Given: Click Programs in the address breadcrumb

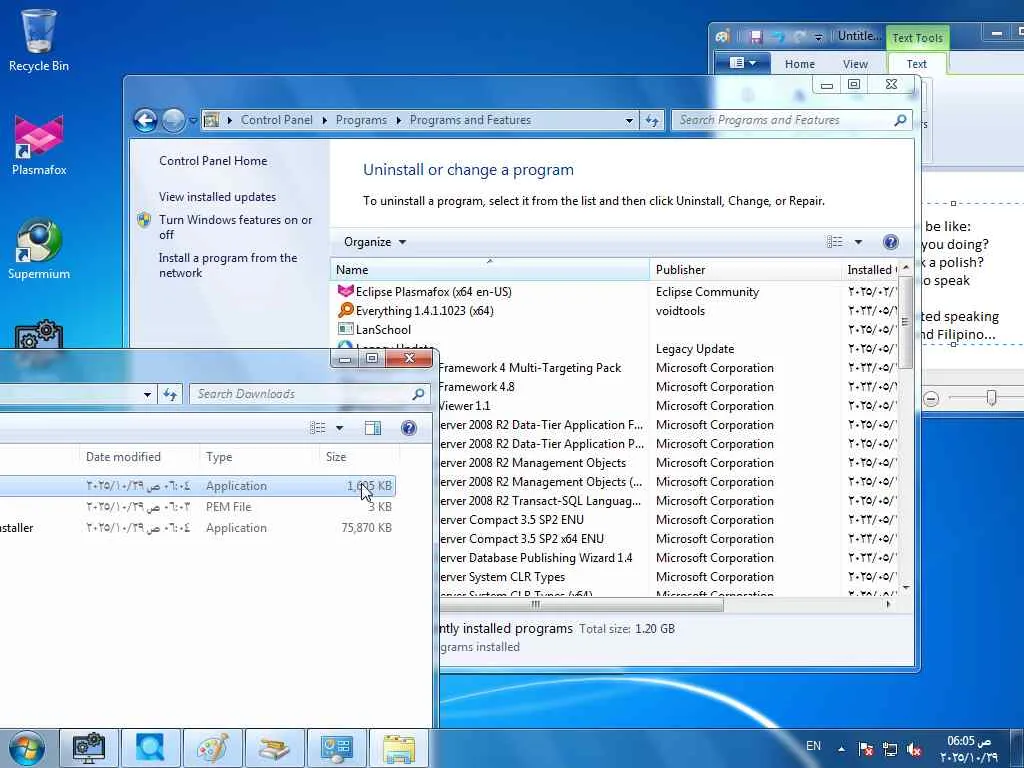Looking at the screenshot, I should tap(361, 120).
